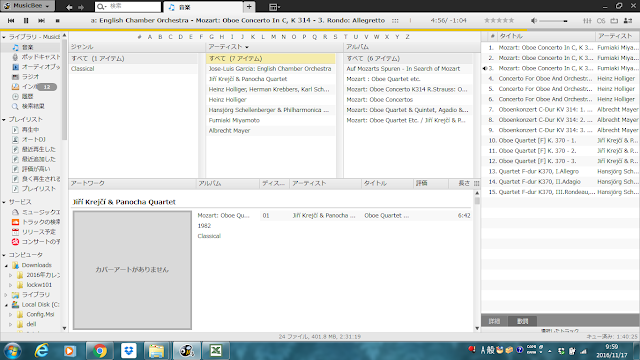This screenshot has width=640, height=360.
Task: Click the empty cover art placeholder
Action: coord(132,270)
